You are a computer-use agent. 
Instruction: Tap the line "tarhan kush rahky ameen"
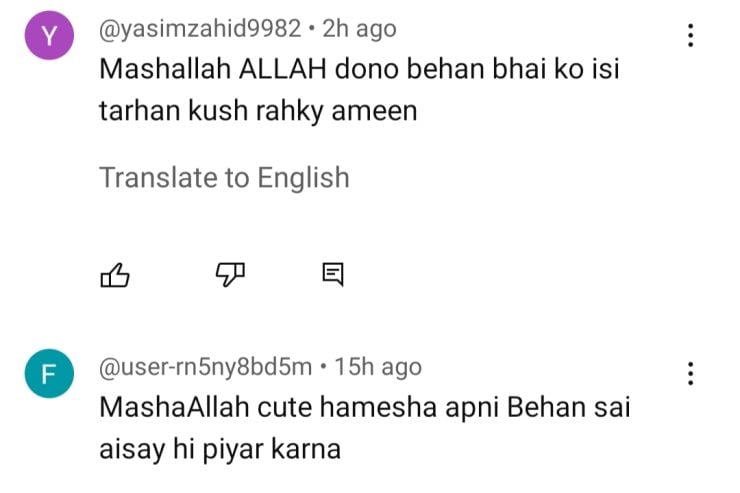(257, 111)
